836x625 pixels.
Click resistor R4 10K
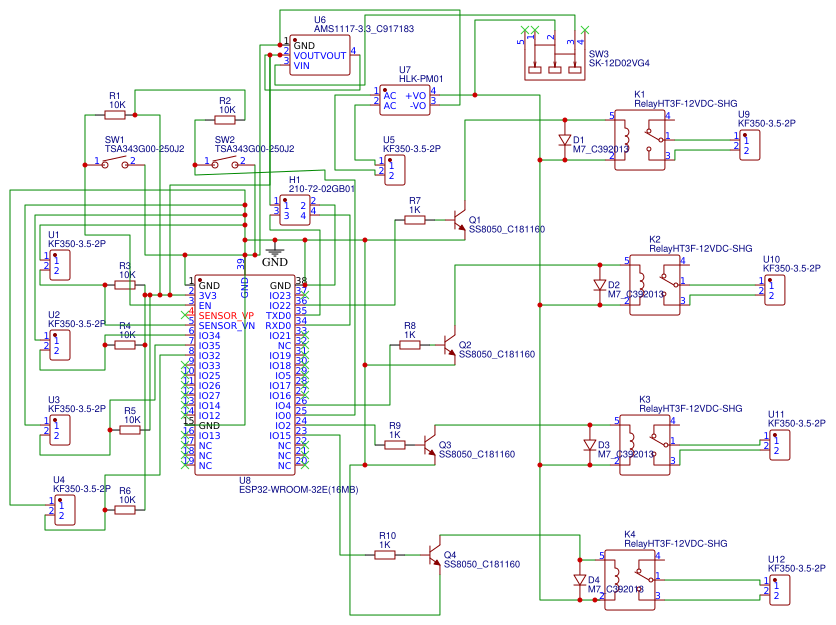(x=125, y=345)
